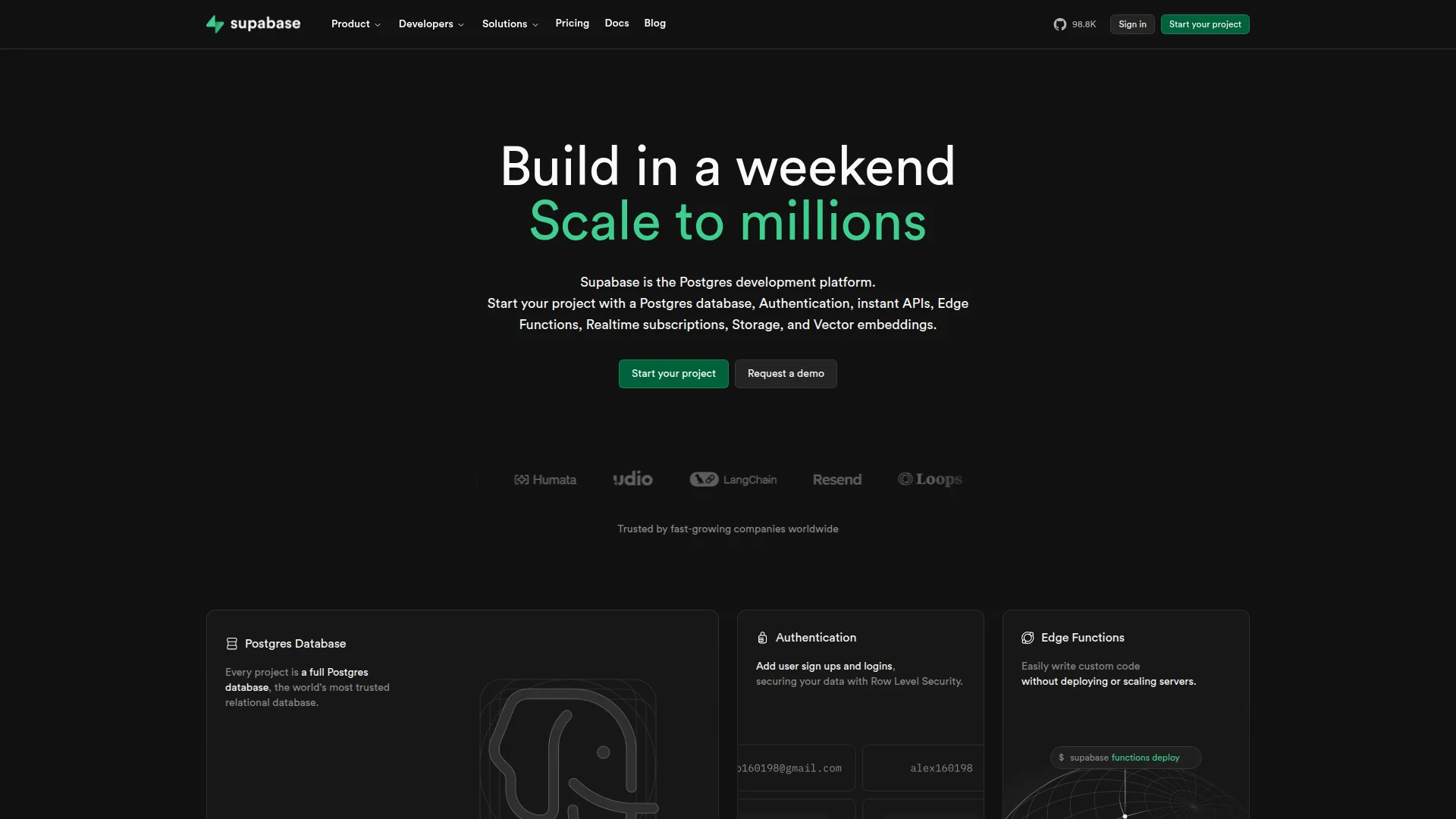Screen dimensions: 1456x819
Task: Click the Authentication lock icon
Action: point(761,638)
